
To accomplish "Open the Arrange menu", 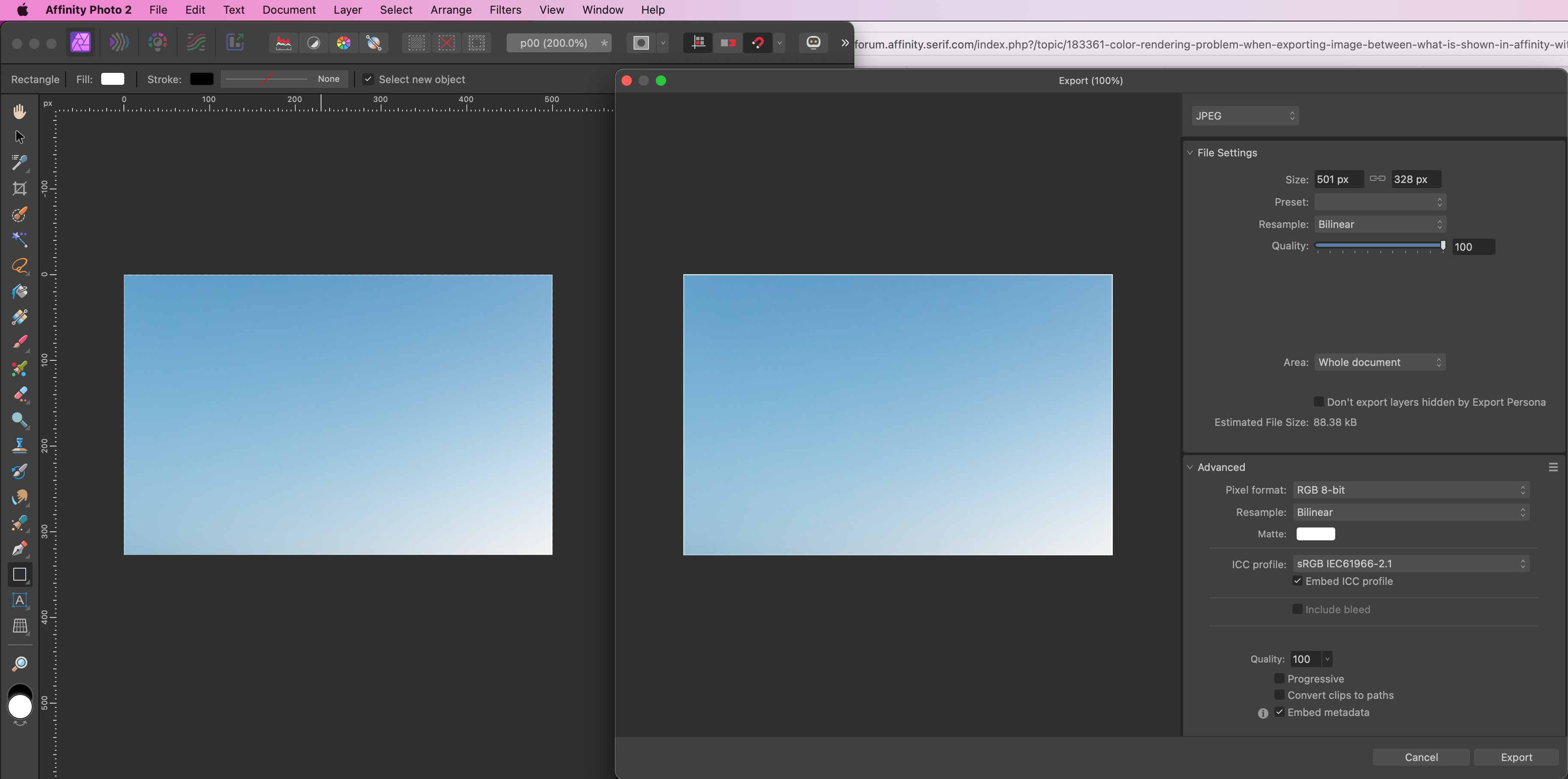I will pyautogui.click(x=451, y=10).
